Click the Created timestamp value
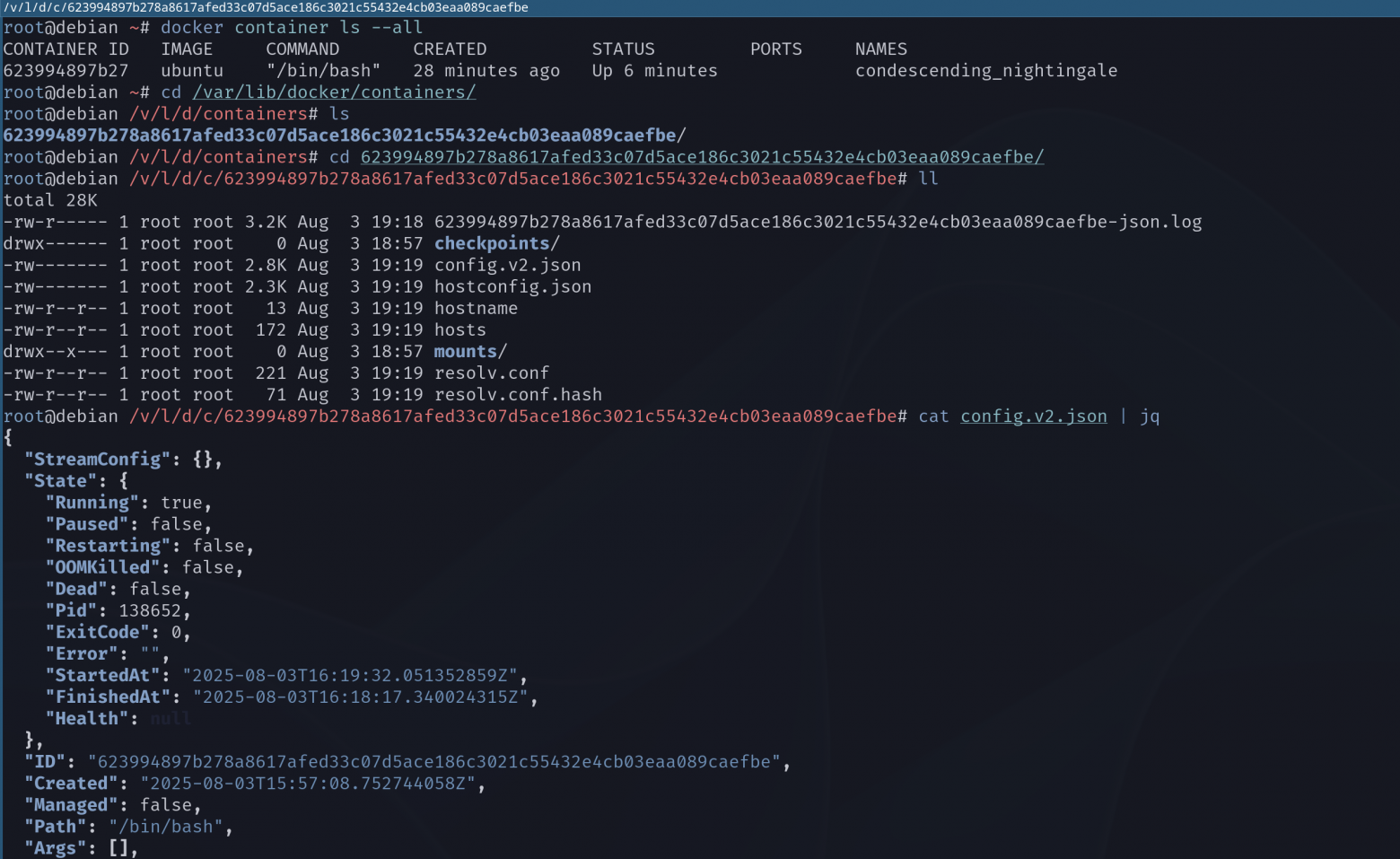This screenshot has width=1400, height=859. [308, 782]
